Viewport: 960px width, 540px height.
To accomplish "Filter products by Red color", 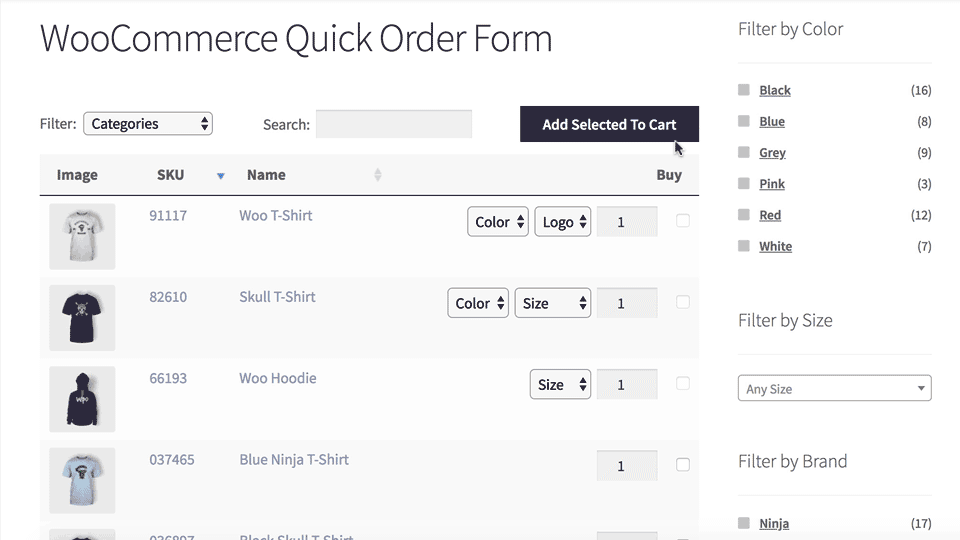I will (x=770, y=216).
